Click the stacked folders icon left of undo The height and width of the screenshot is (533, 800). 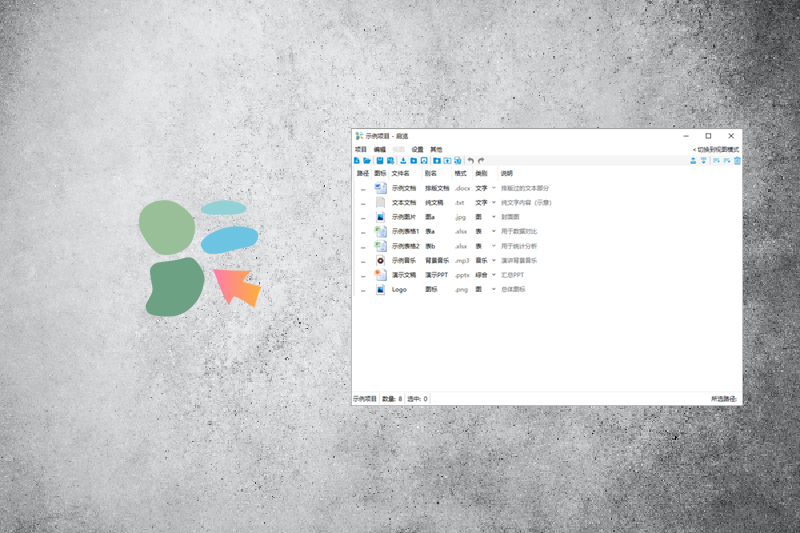coord(458,161)
